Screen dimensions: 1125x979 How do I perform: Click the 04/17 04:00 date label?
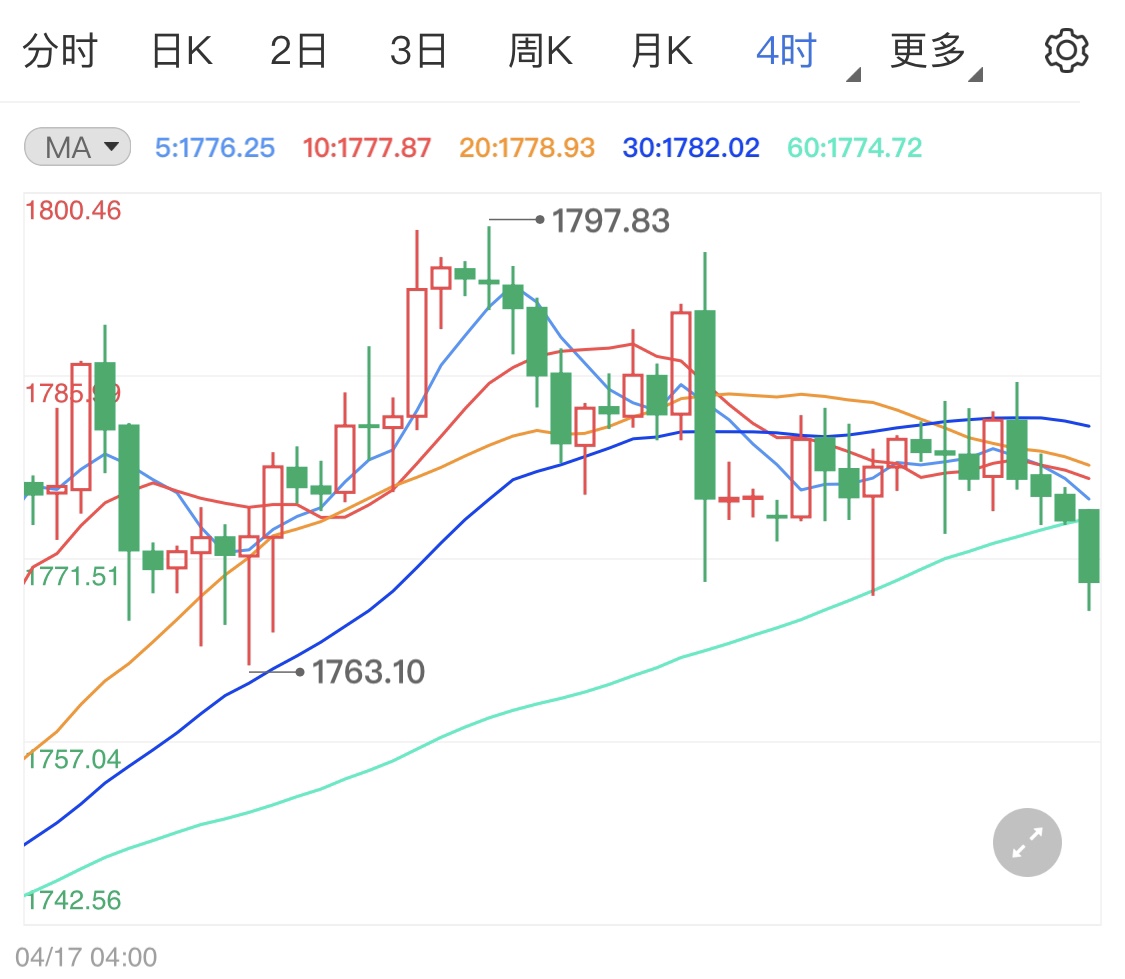85,957
